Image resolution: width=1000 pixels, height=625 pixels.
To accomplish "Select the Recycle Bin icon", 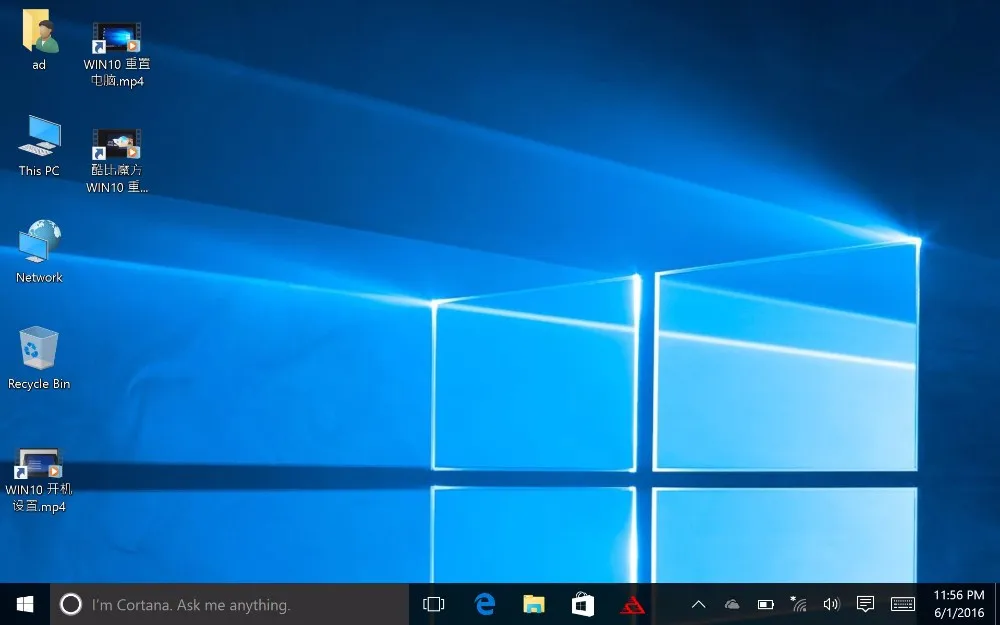I will pos(39,358).
